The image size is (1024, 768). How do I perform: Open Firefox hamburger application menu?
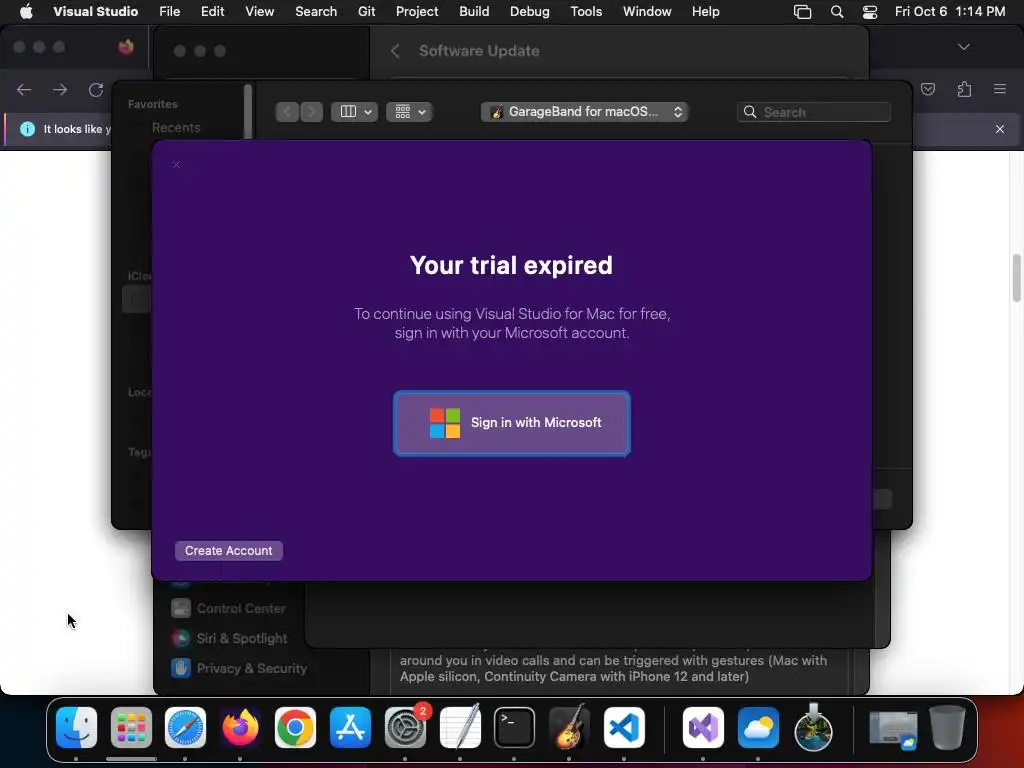tap(1000, 89)
